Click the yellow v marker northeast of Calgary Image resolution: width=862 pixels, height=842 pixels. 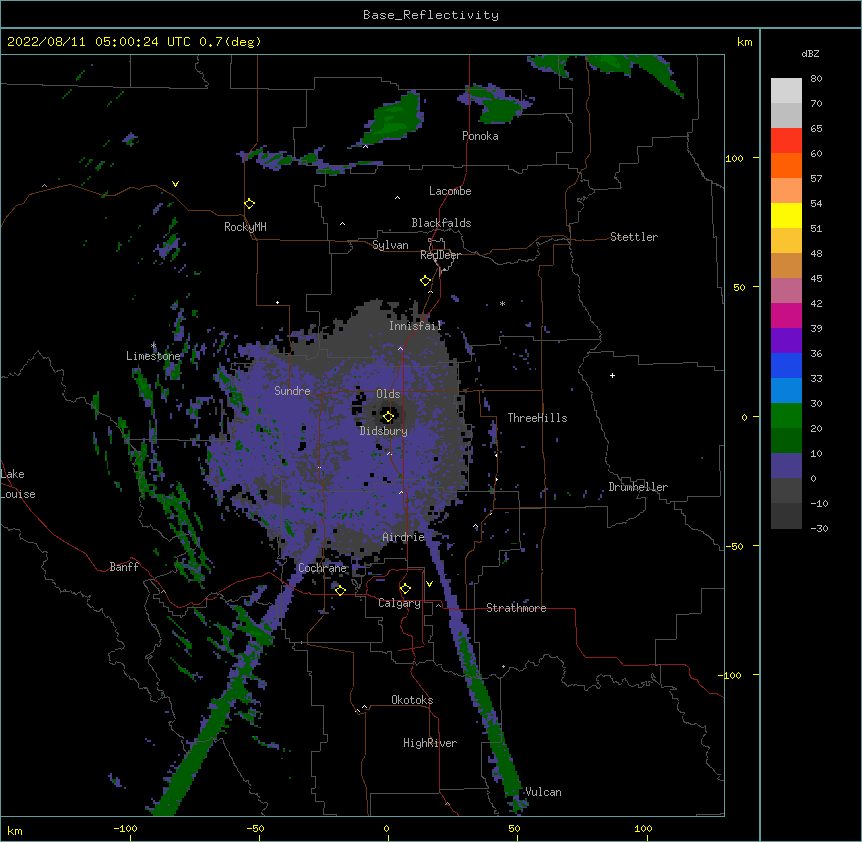[x=429, y=584]
